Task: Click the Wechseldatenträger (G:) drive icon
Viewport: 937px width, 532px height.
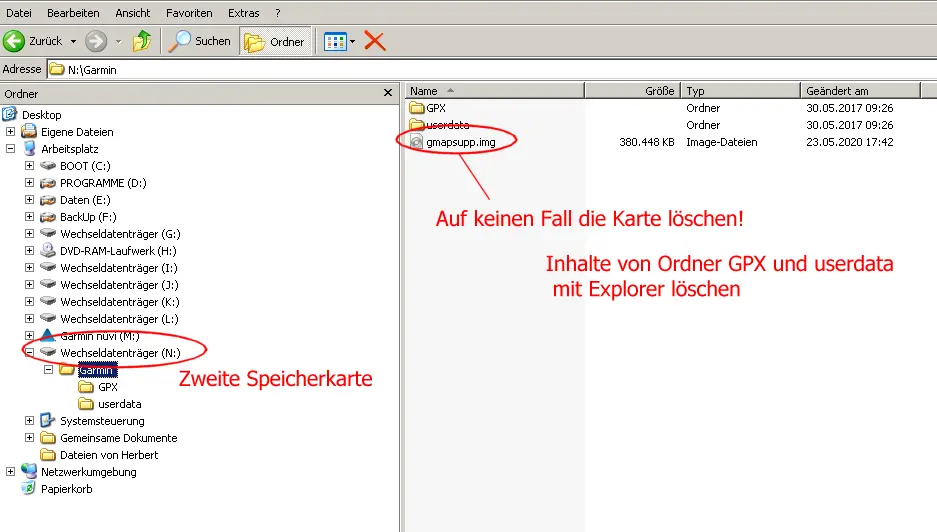Action: 48,233
